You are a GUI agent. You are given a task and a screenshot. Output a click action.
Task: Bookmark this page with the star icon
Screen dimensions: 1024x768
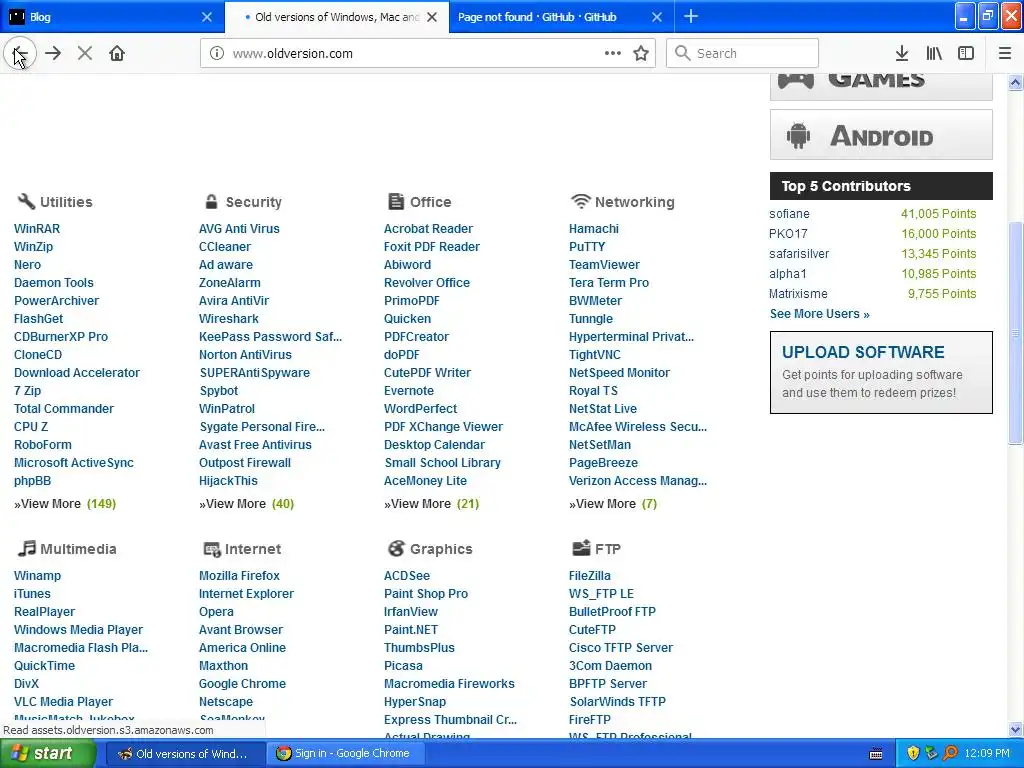(x=641, y=54)
